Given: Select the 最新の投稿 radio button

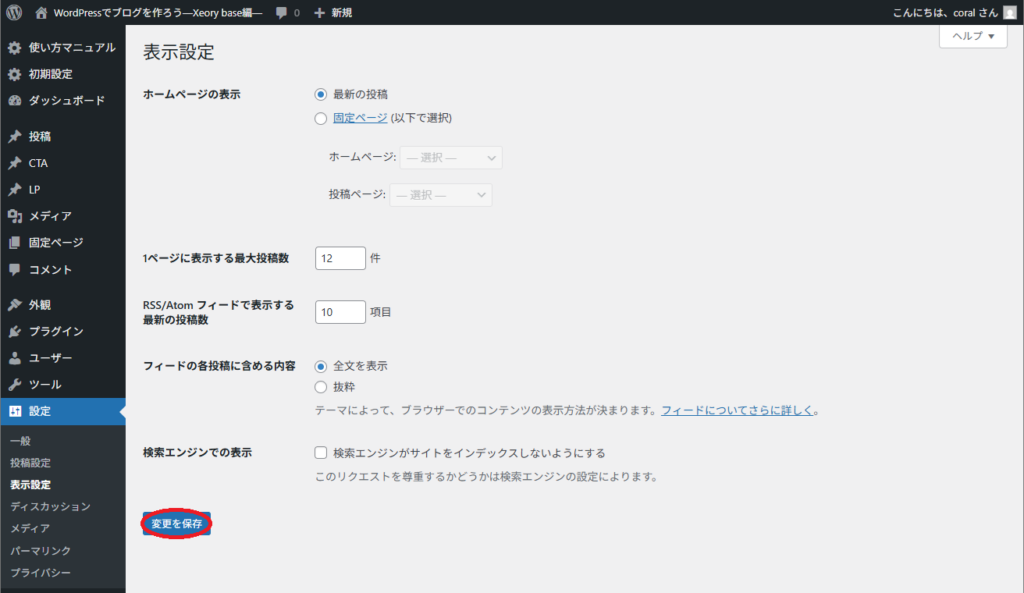Looking at the screenshot, I should (320, 93).
